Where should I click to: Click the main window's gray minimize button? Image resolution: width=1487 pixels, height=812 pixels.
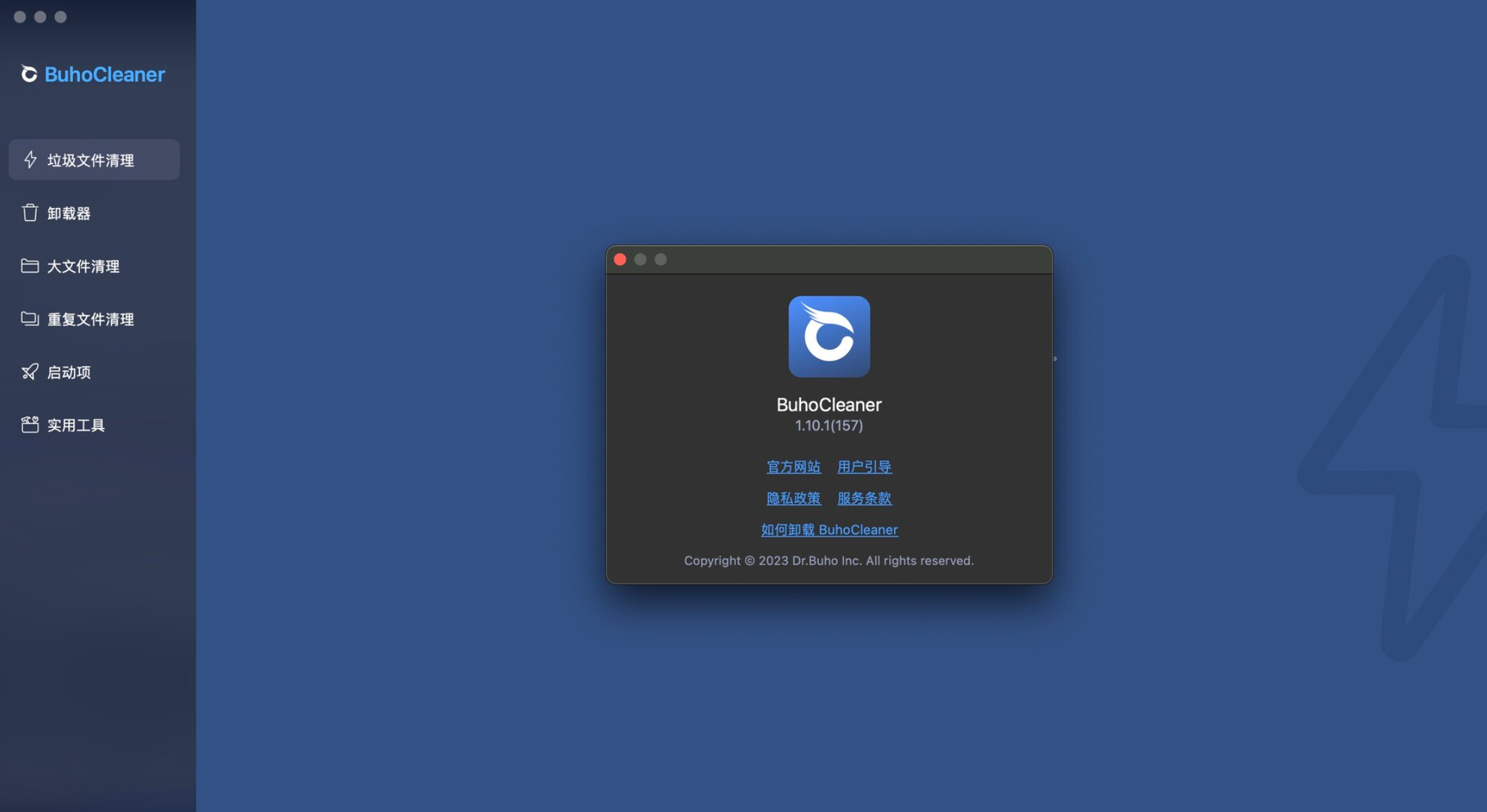(x=40, y=17)
